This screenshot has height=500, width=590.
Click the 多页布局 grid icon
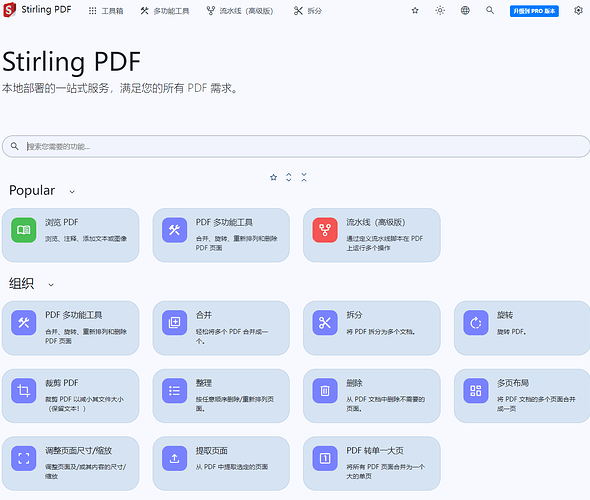[476, 391]
